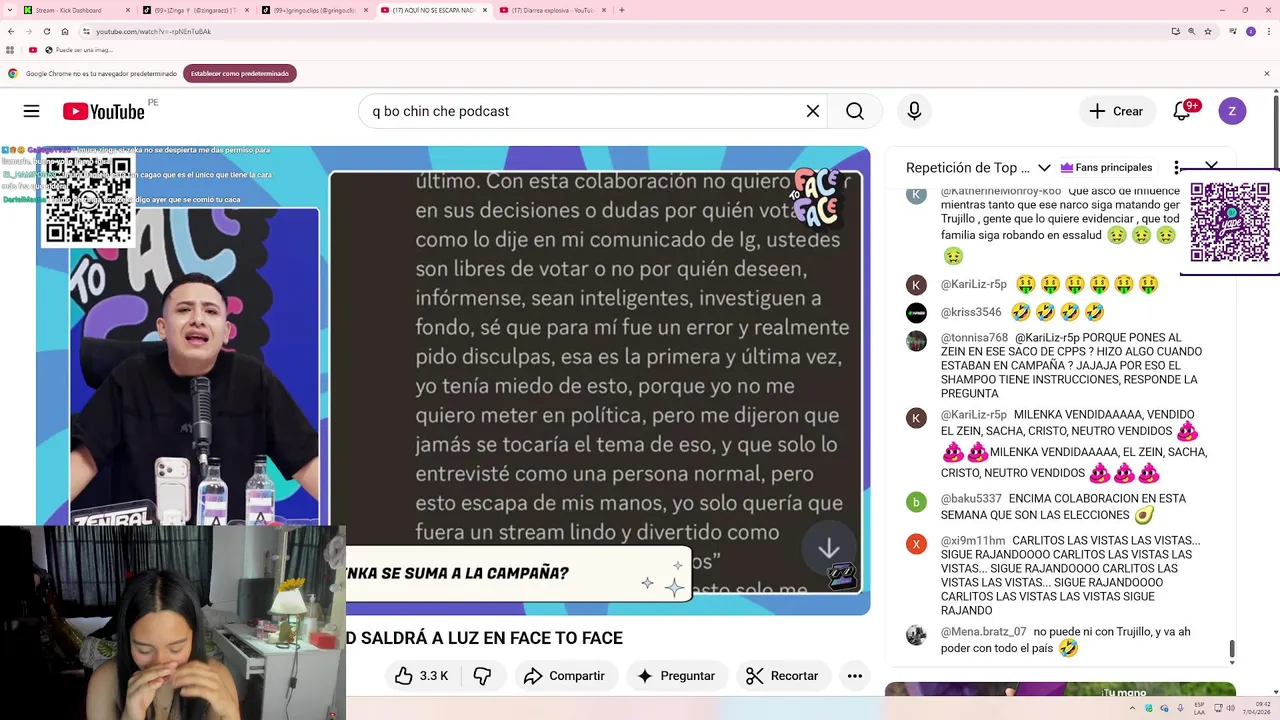Reload the current page
1280x720 pixels.
click(x=47, y=31)
